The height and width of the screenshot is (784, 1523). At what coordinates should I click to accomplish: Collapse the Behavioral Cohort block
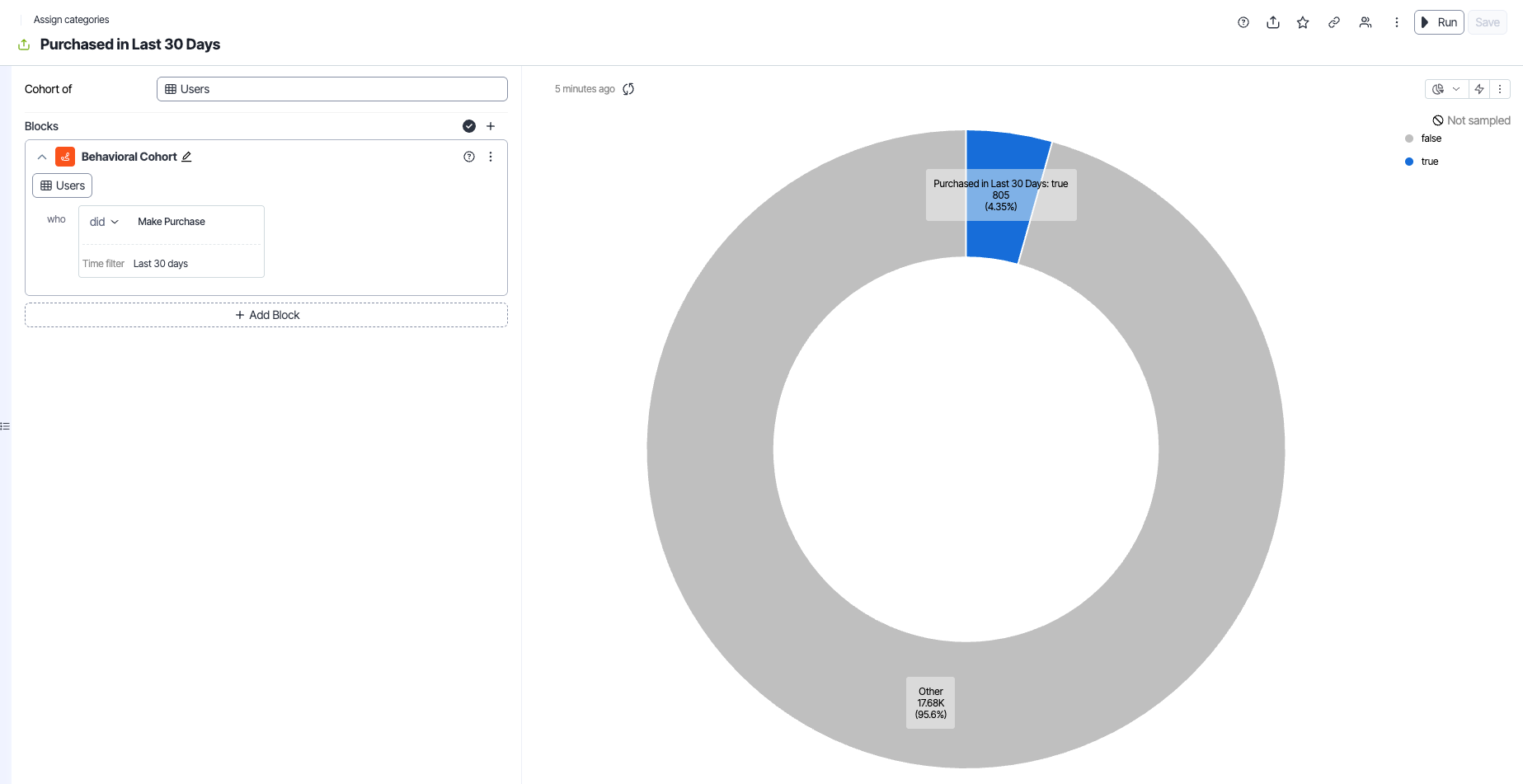pyautogui.click(x=42, y=157)
